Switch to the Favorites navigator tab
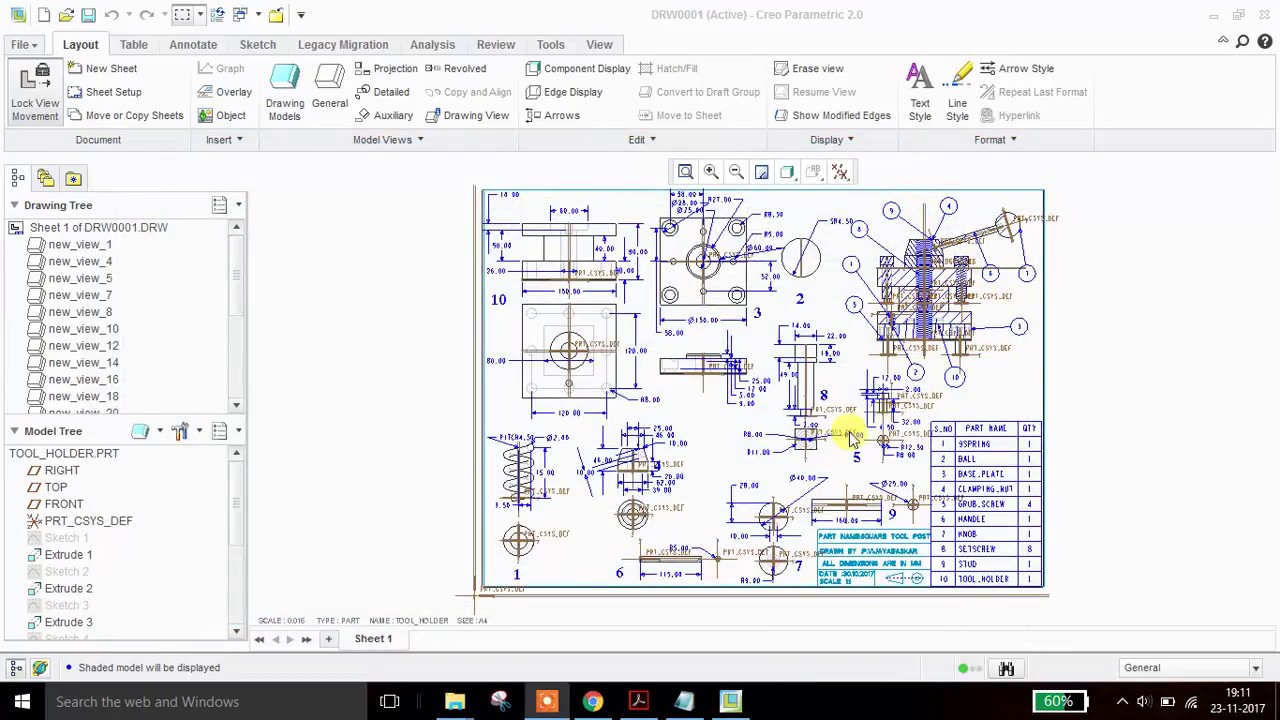Screen dimensions: 1280x720 pos(73,178)
